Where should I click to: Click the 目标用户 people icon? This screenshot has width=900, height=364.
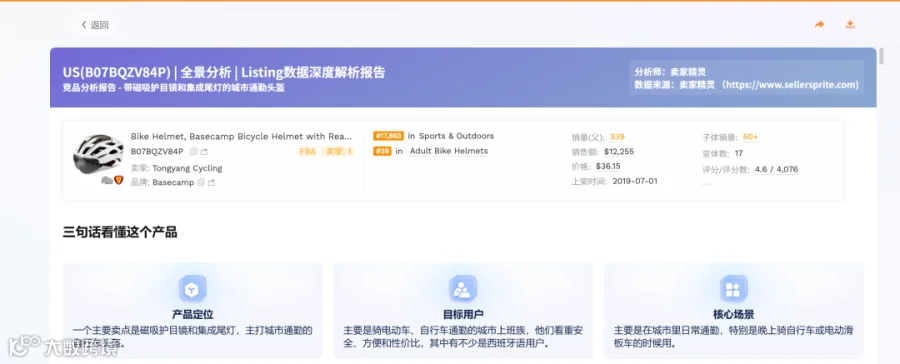[x=463, y=289]
